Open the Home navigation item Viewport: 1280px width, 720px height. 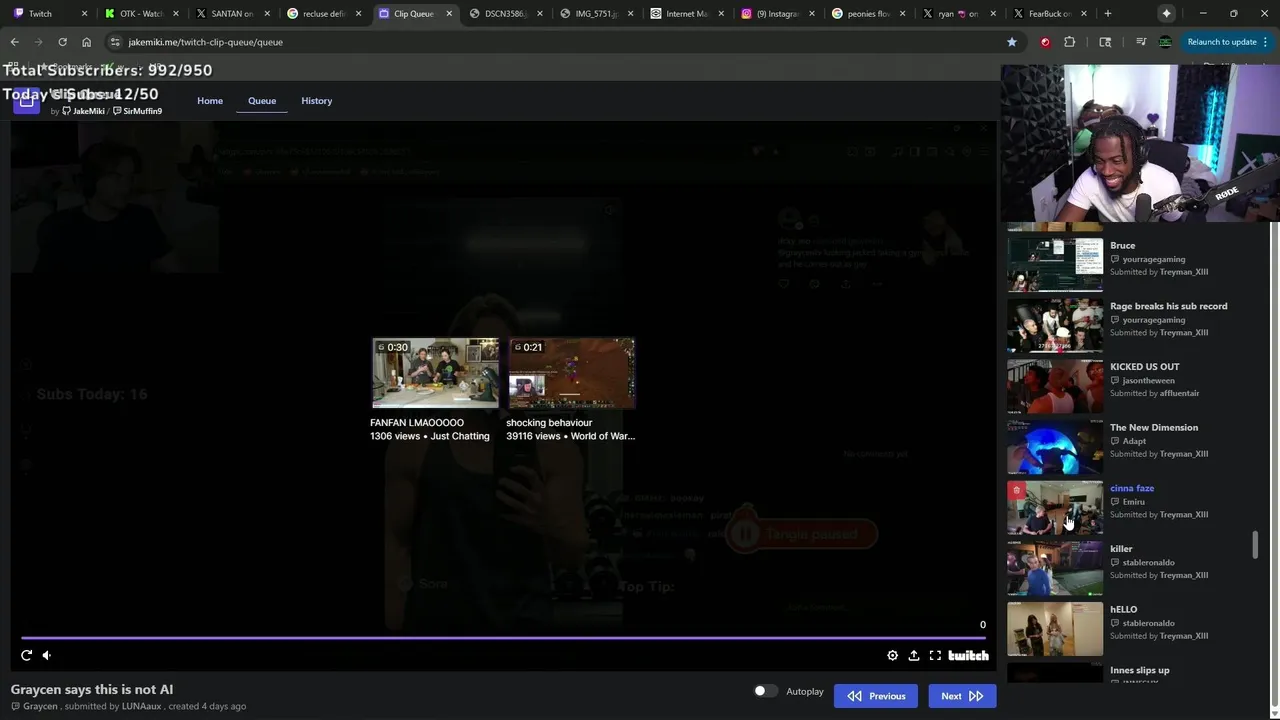210,101
